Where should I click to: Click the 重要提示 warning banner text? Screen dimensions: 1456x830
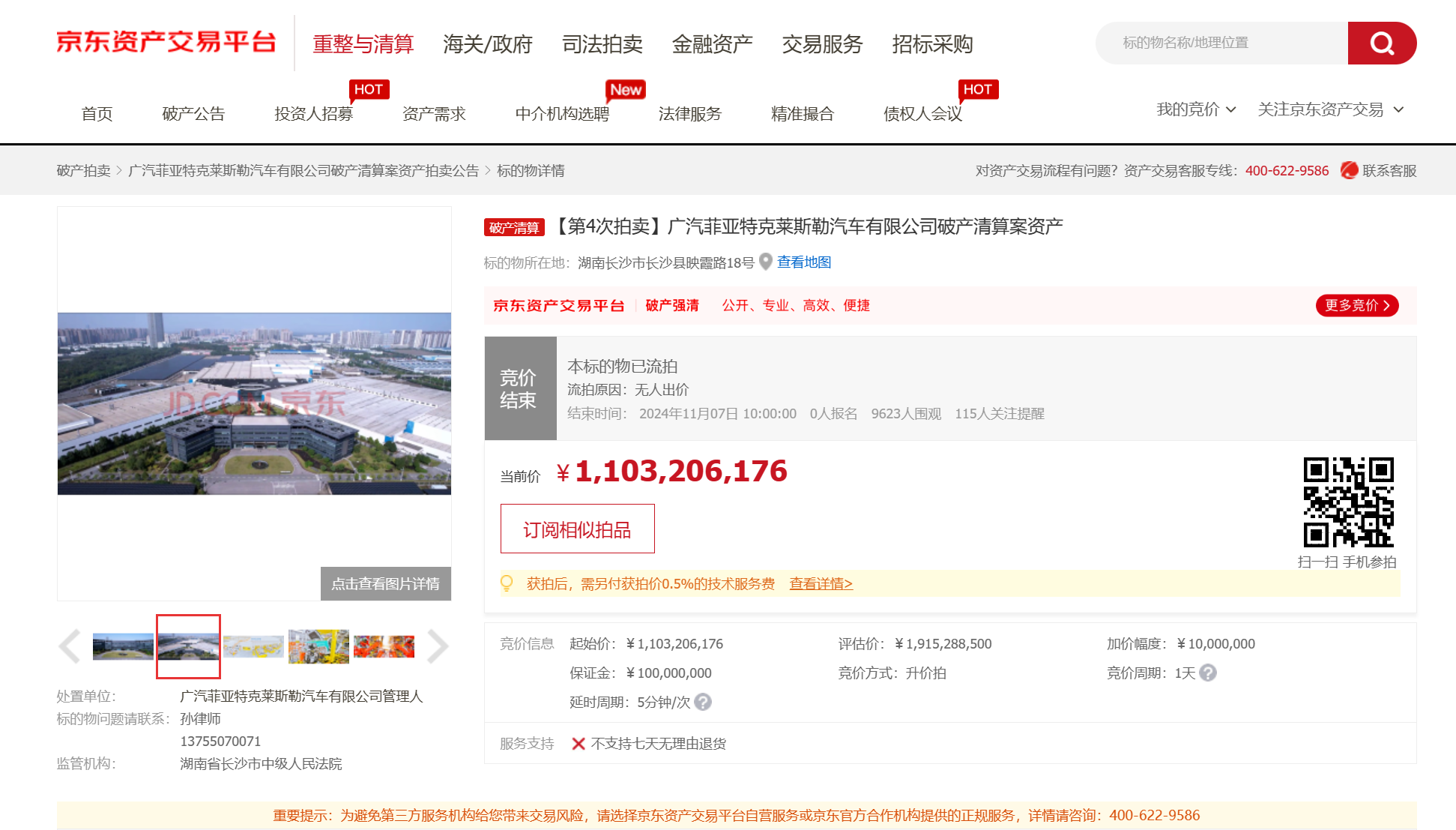(737, 816)
